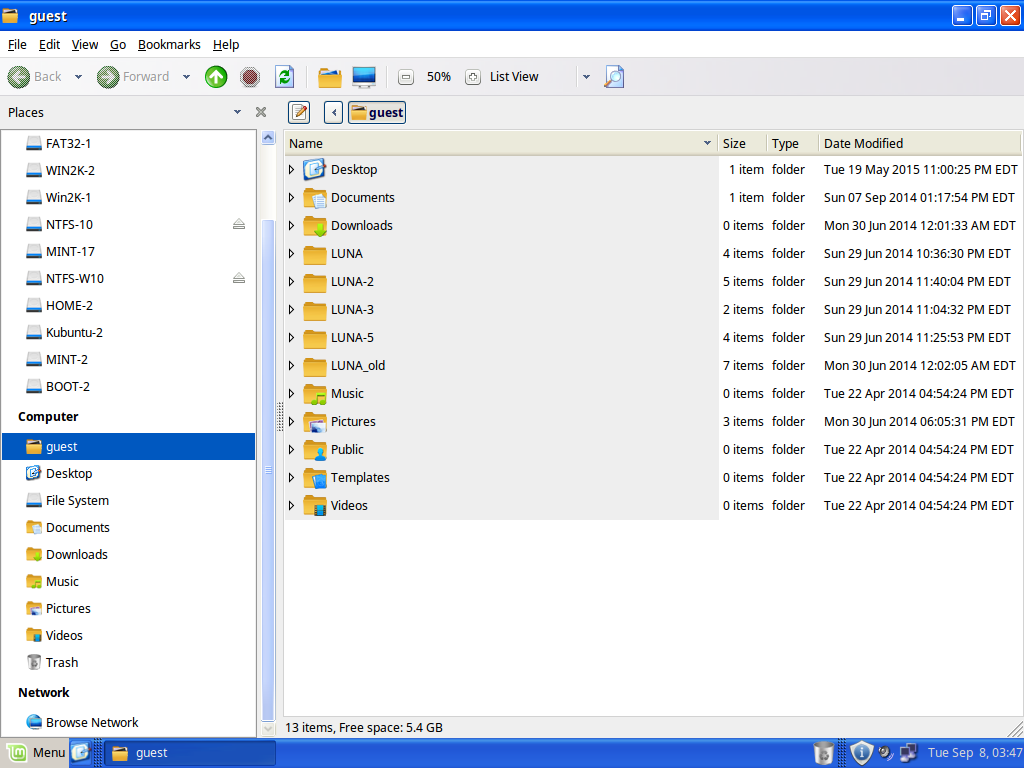Click the green Up directory arrow
The image size is (1024, 768).
(216, 77)
